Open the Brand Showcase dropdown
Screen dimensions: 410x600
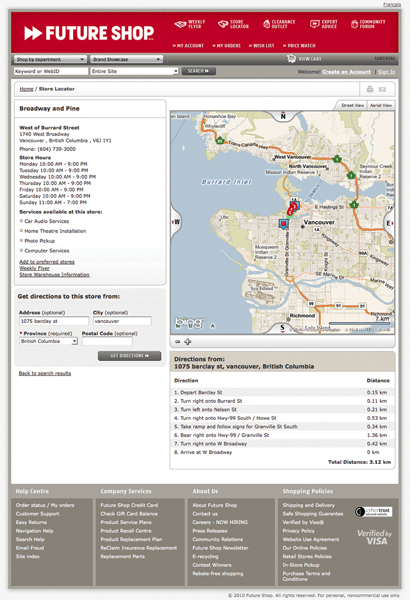tap(126, 59)
